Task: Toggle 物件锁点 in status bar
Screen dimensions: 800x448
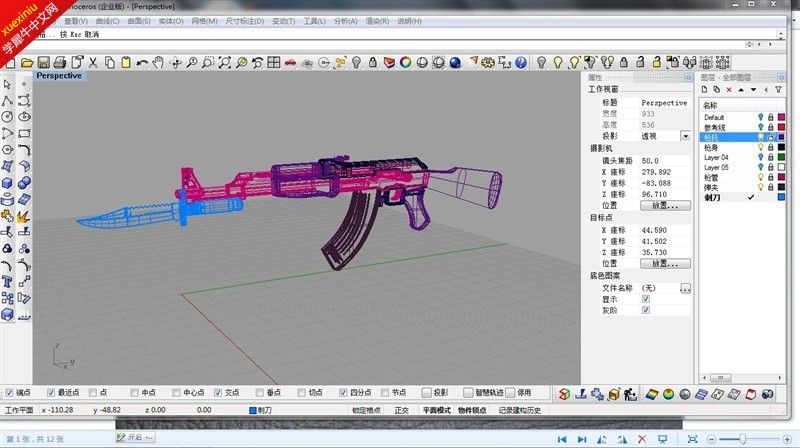Action: click(472, 410)
